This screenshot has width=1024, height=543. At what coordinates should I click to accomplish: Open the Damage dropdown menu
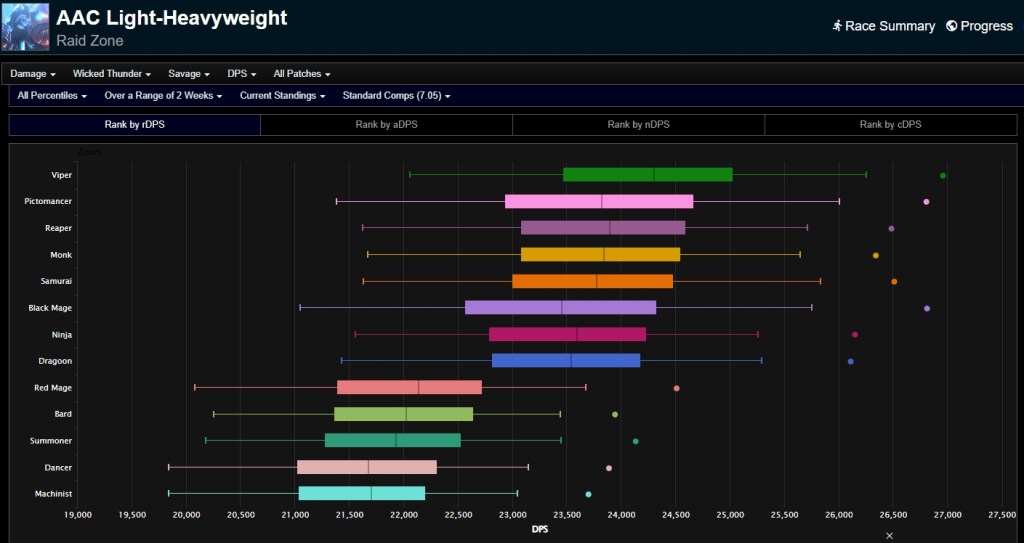point(33,74)
